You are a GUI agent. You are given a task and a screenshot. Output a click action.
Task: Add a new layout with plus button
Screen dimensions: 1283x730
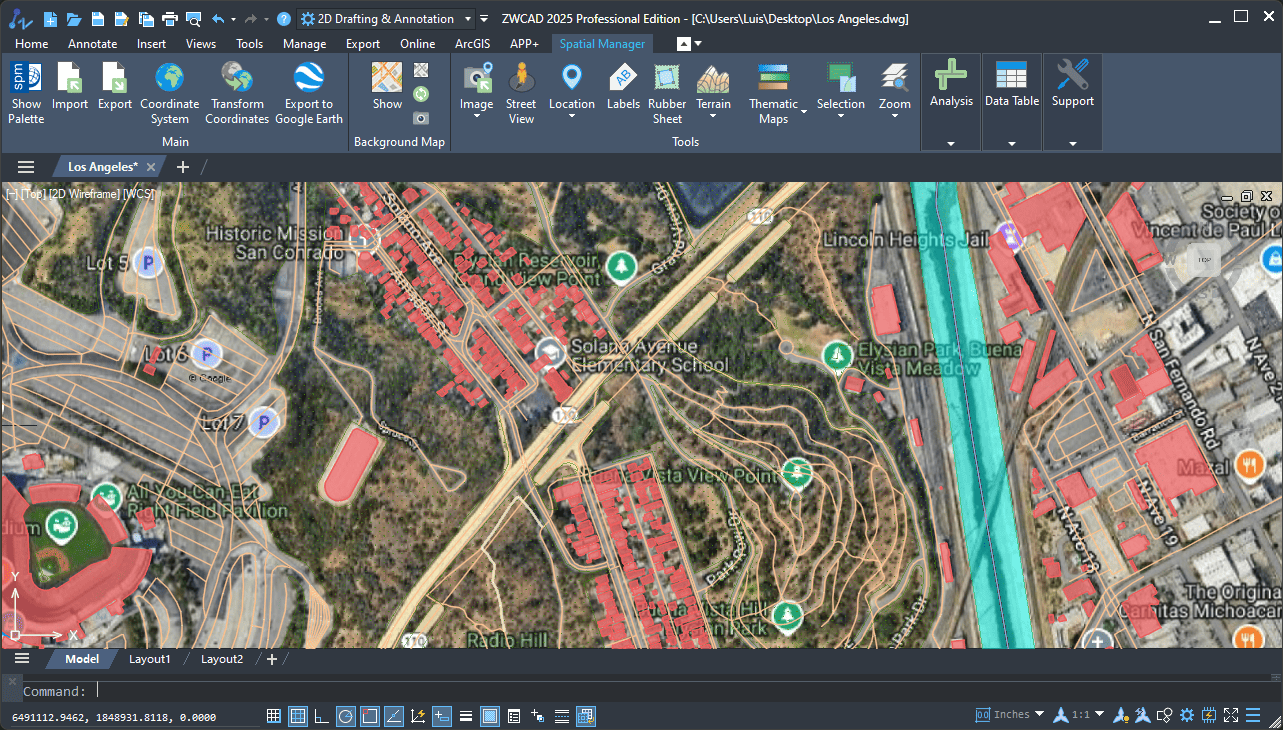[272, 659]
